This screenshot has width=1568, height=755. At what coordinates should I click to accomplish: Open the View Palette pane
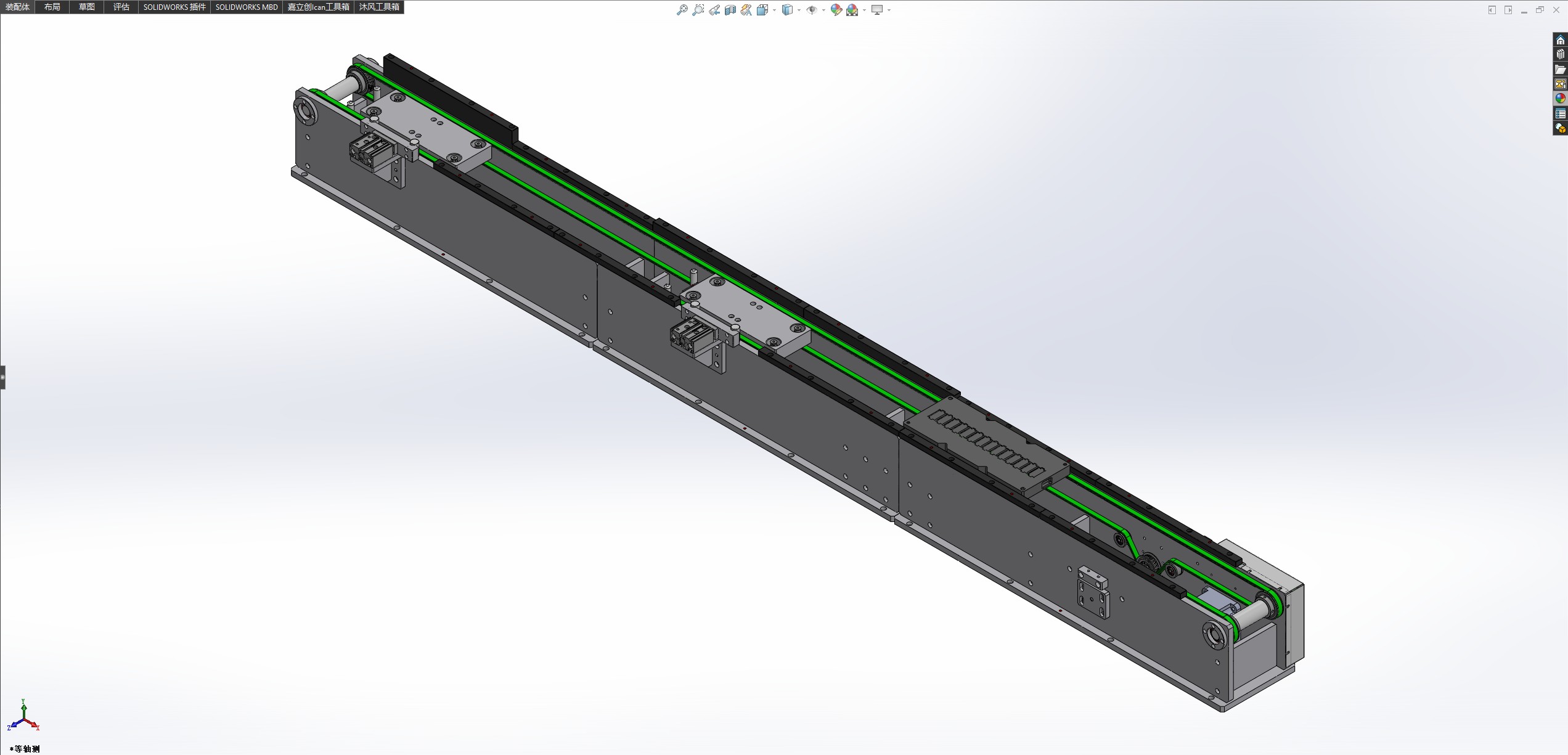pos(1560,84)
